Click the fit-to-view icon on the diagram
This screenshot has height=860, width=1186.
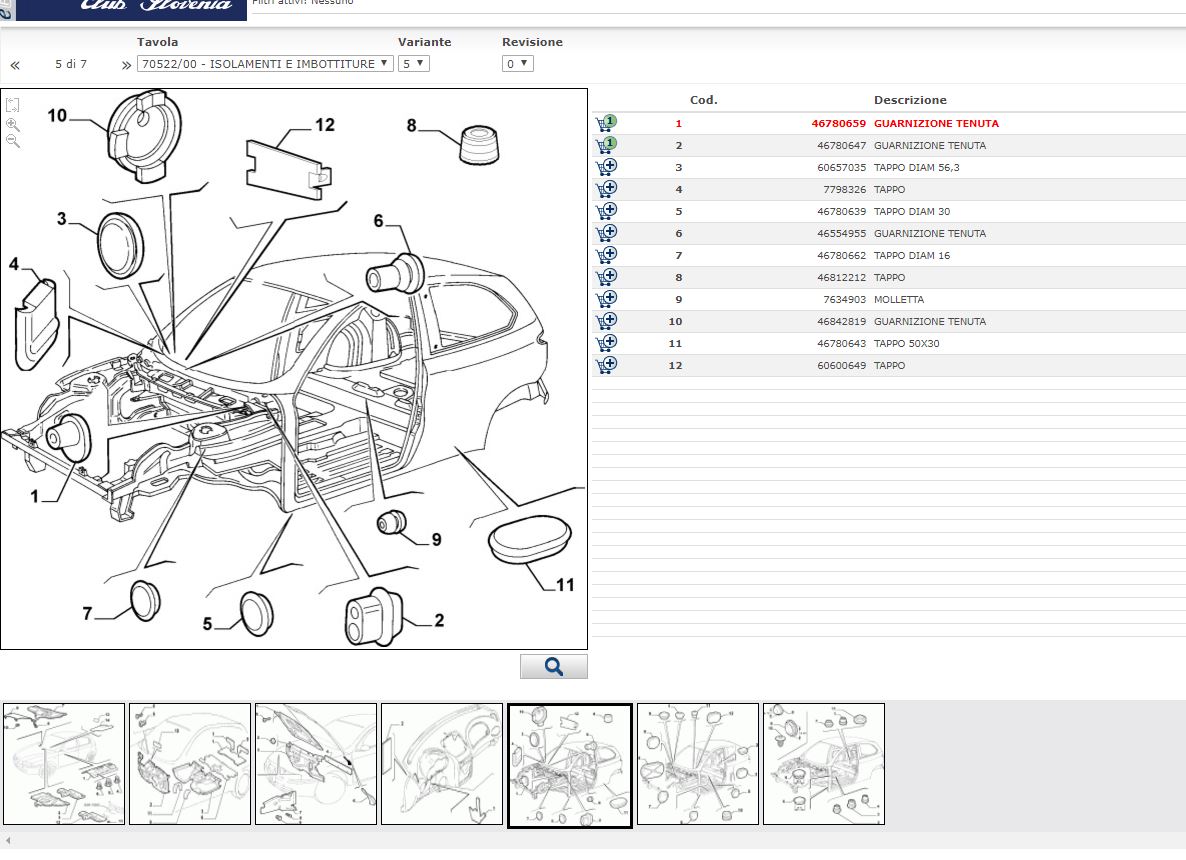[12, 105]
